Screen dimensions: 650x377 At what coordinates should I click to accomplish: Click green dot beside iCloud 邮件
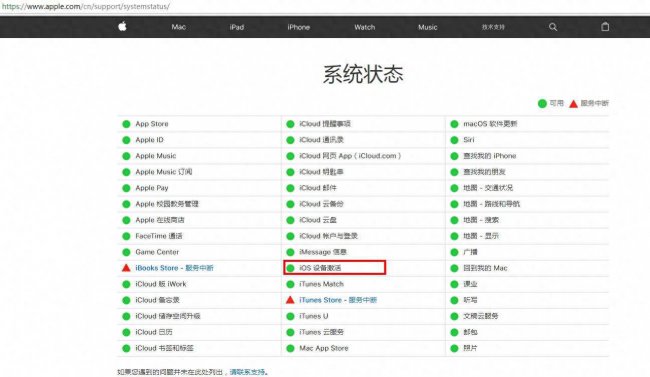290,188
